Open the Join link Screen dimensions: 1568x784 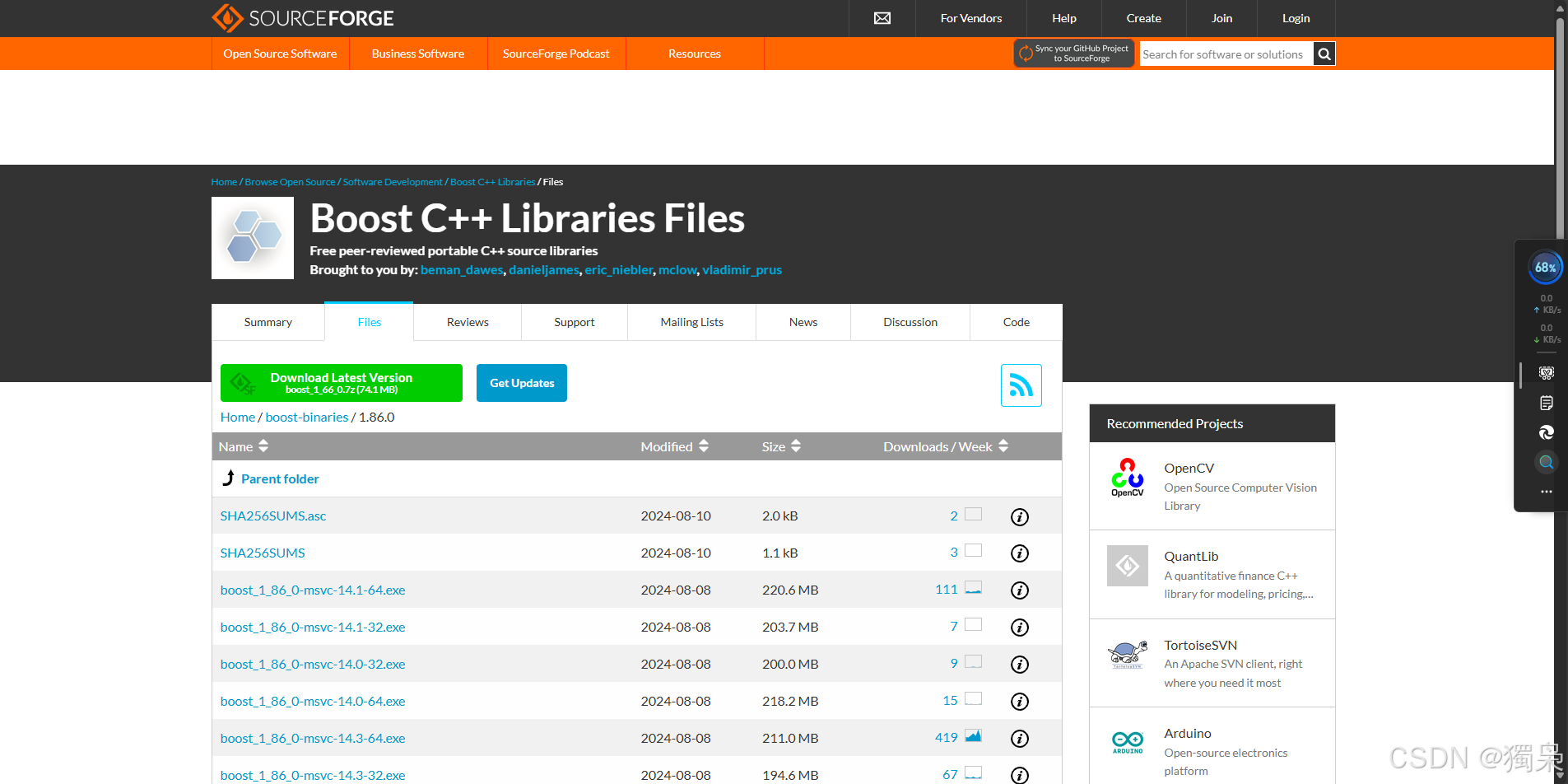pyautogui.click(x=1222, y=18)
